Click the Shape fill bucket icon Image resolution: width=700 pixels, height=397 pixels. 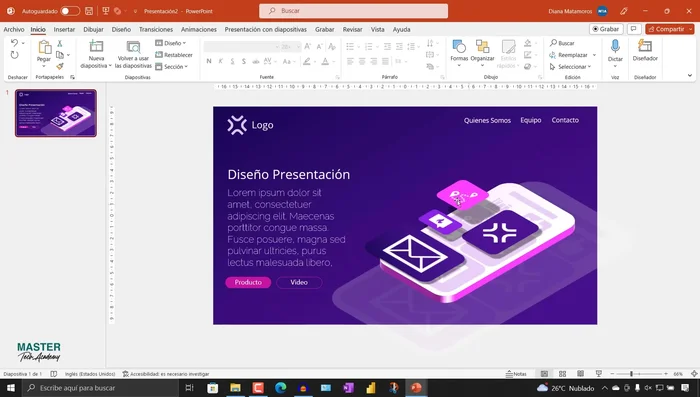point(528,43)
